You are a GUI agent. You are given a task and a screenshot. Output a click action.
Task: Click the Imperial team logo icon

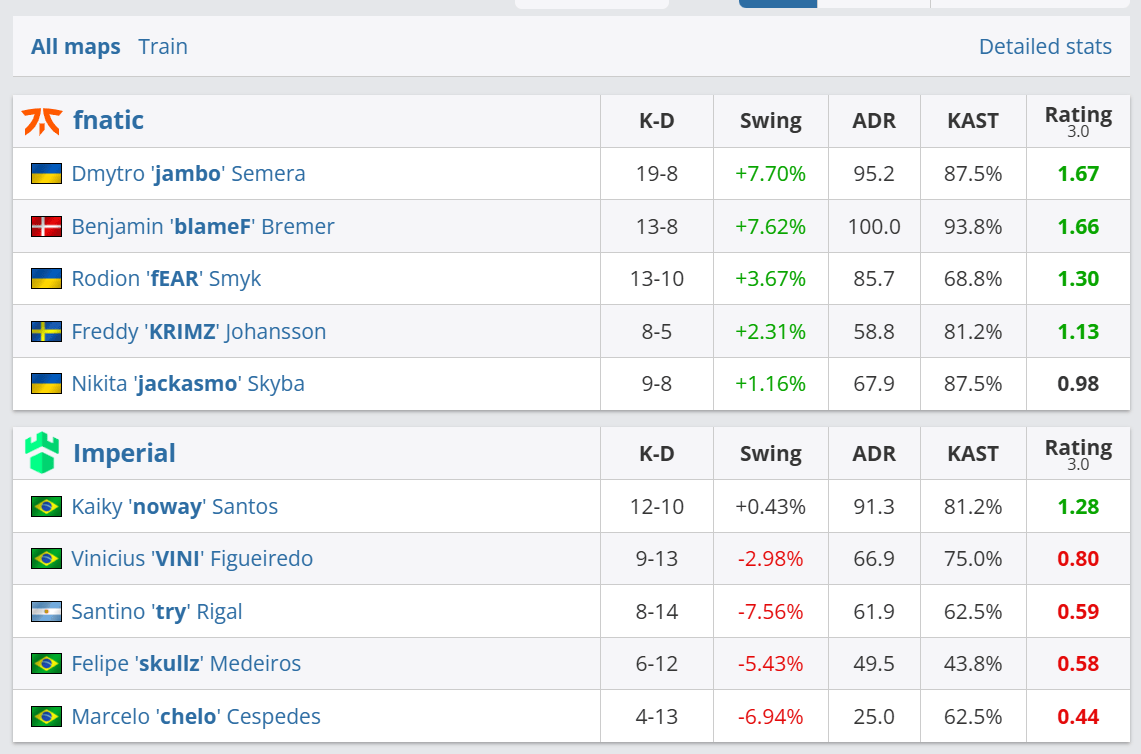pos(42,453)
